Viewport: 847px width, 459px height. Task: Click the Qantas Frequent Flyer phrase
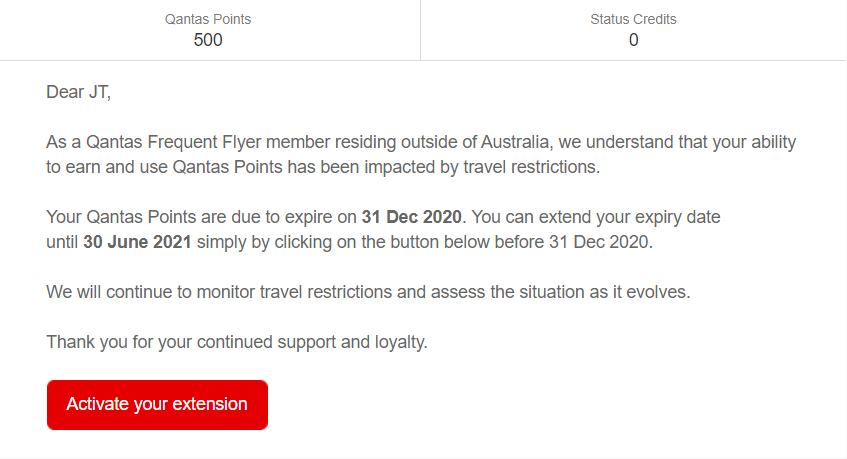tap(173, 143)
